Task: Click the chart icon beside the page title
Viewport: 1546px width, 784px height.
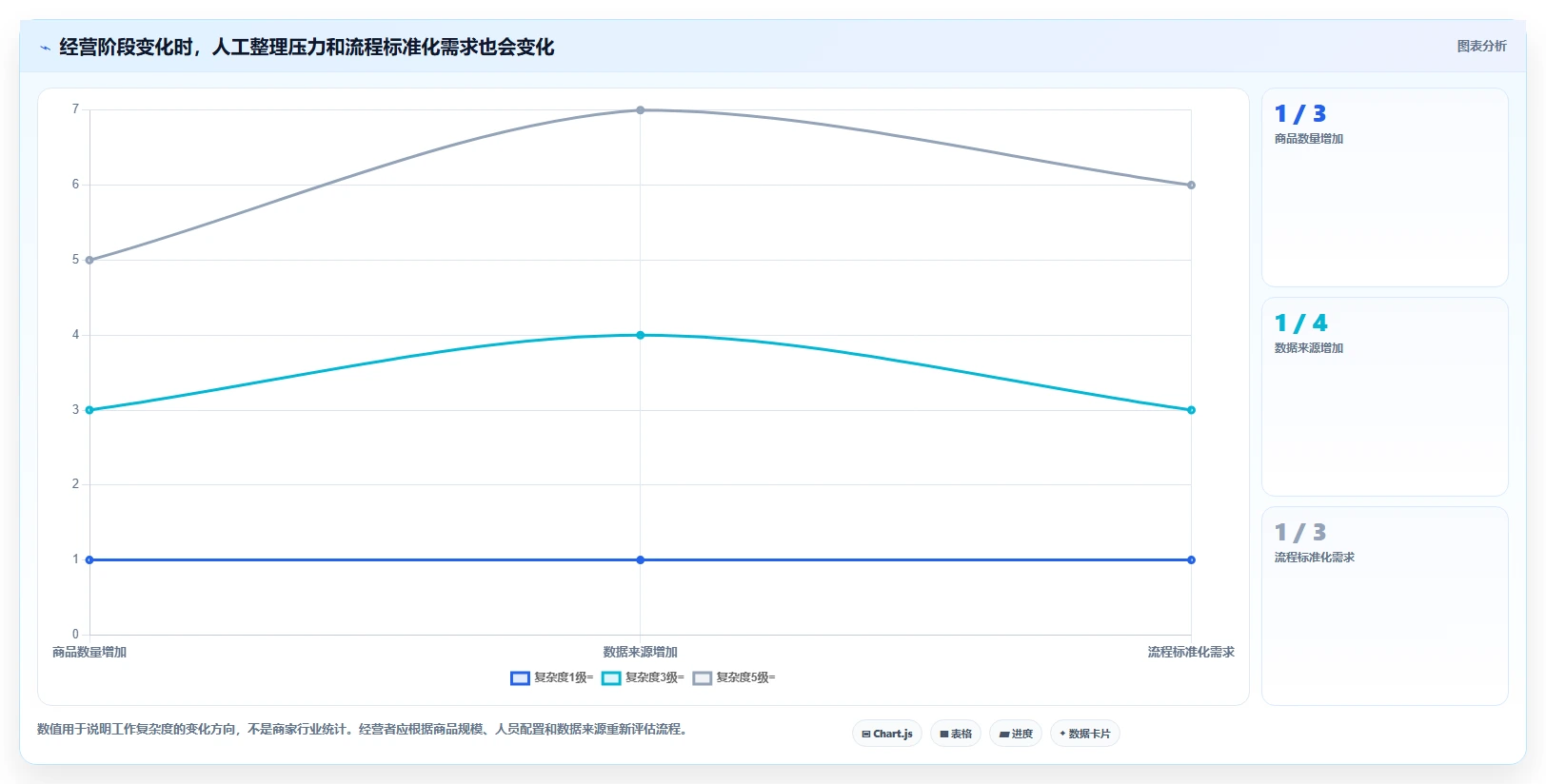Action: (x=45, y=48)
